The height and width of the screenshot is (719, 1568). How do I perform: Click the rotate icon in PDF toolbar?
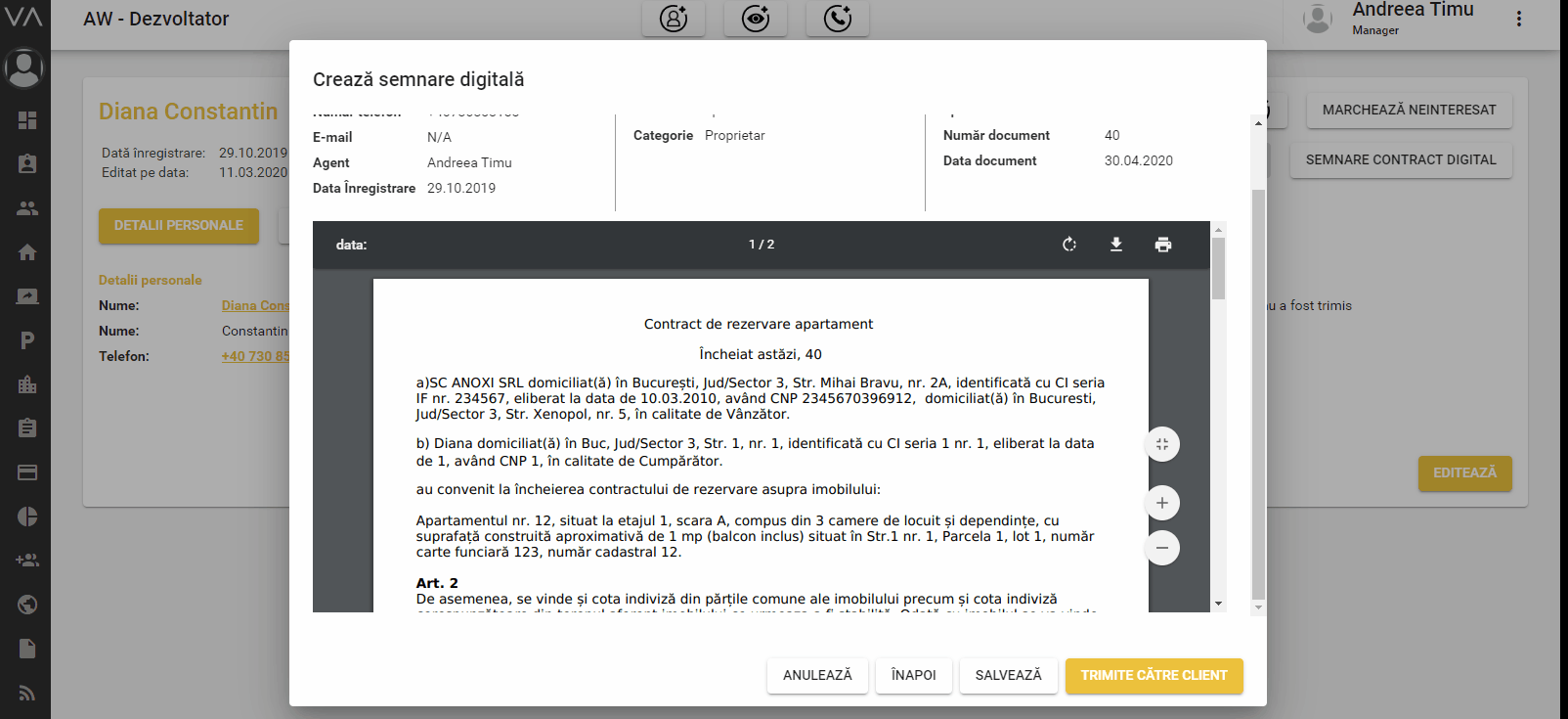click(1069, 245)
